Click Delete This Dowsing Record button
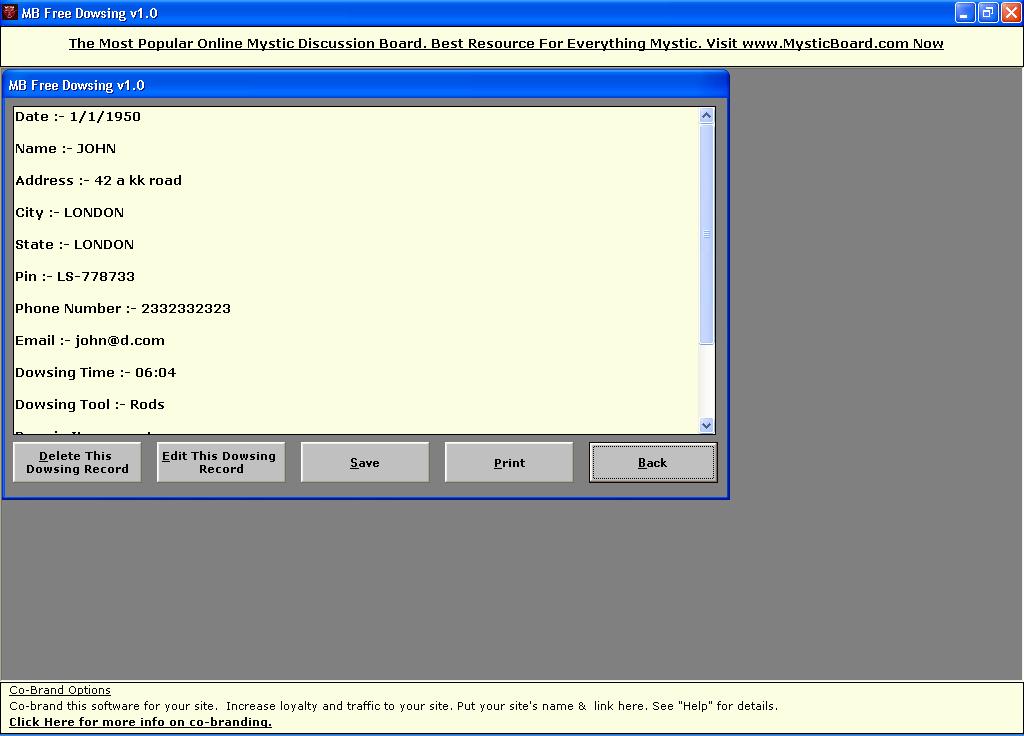The height and width of the screenshot is (736, 1024). (x=77, y=462)
